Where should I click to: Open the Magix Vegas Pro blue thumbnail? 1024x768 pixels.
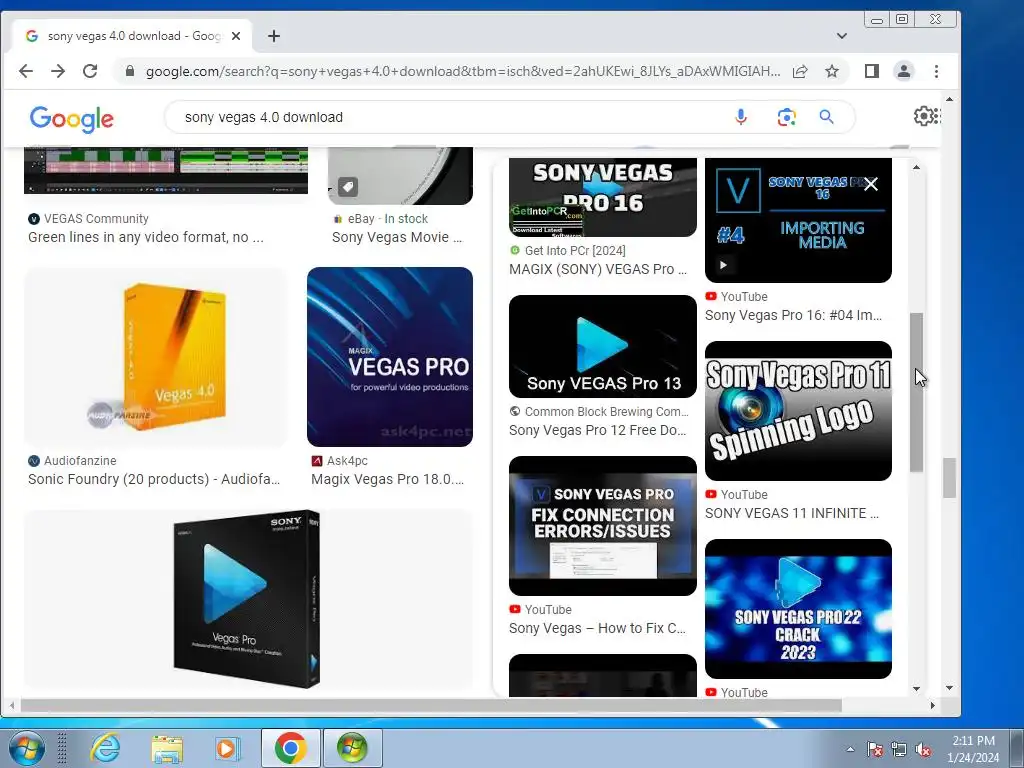click(390, 357)
